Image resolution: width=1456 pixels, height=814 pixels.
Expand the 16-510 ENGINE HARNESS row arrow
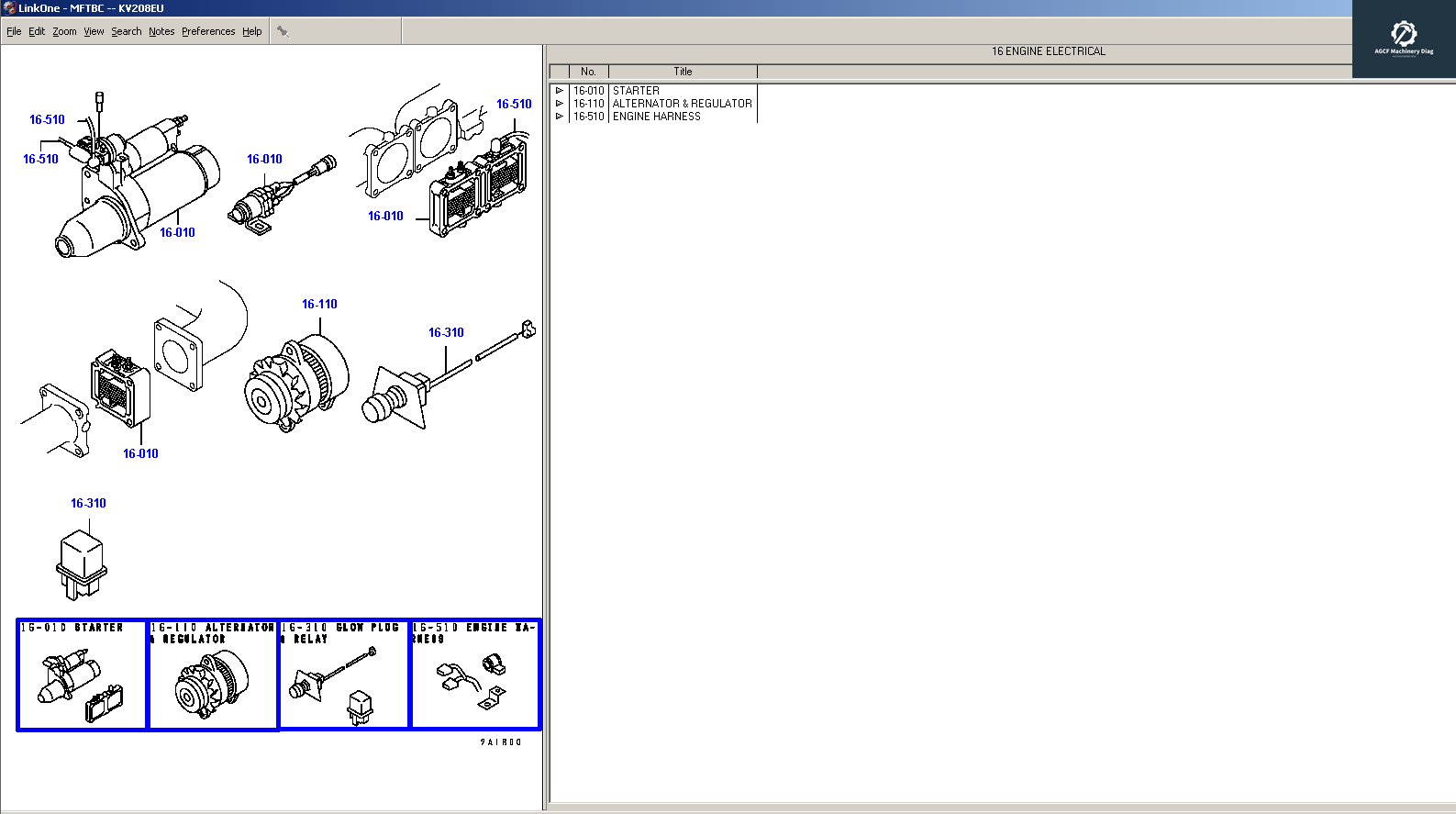560,117
